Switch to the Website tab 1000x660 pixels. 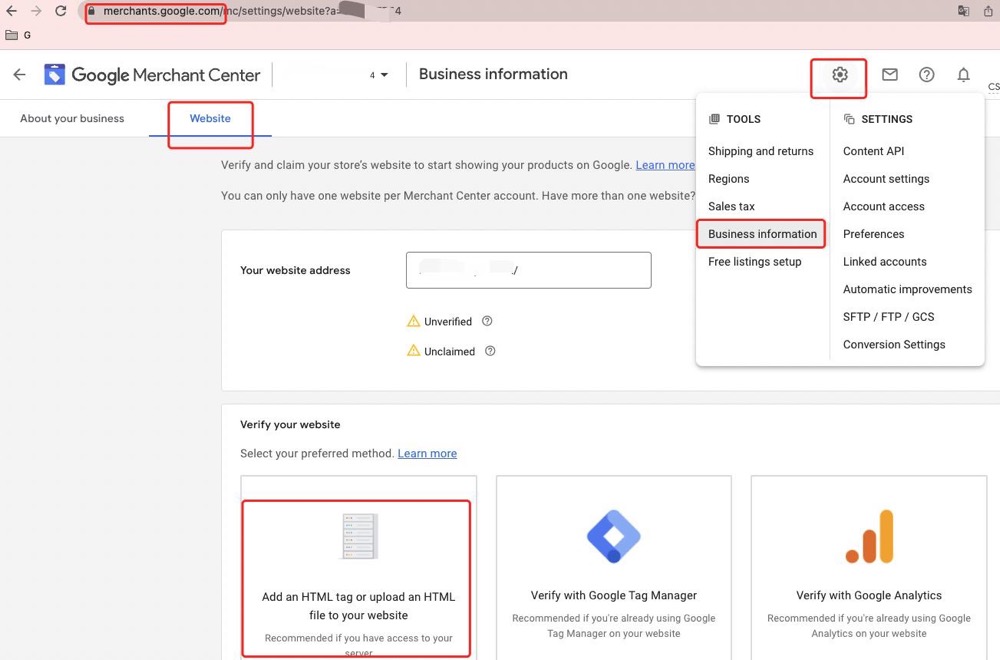(x=210, y=118)
